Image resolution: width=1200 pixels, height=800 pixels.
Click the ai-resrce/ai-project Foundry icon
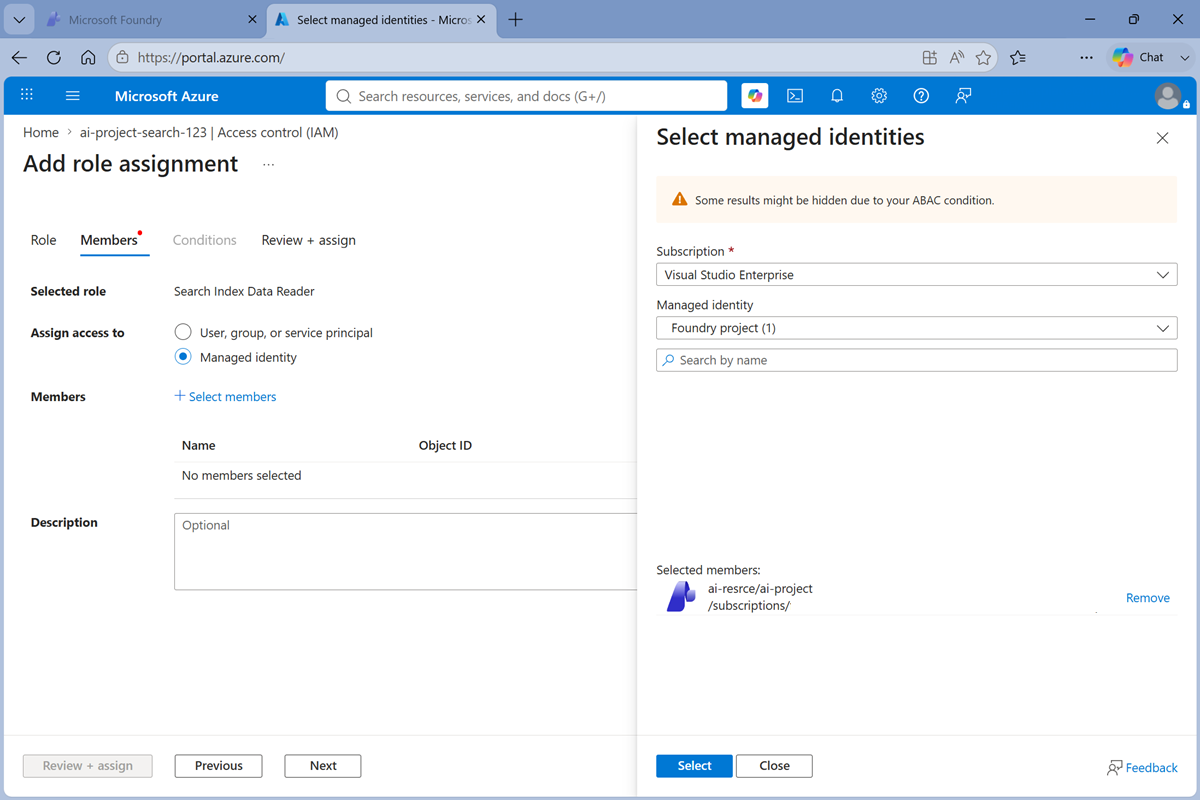click(x=681, y=597)
